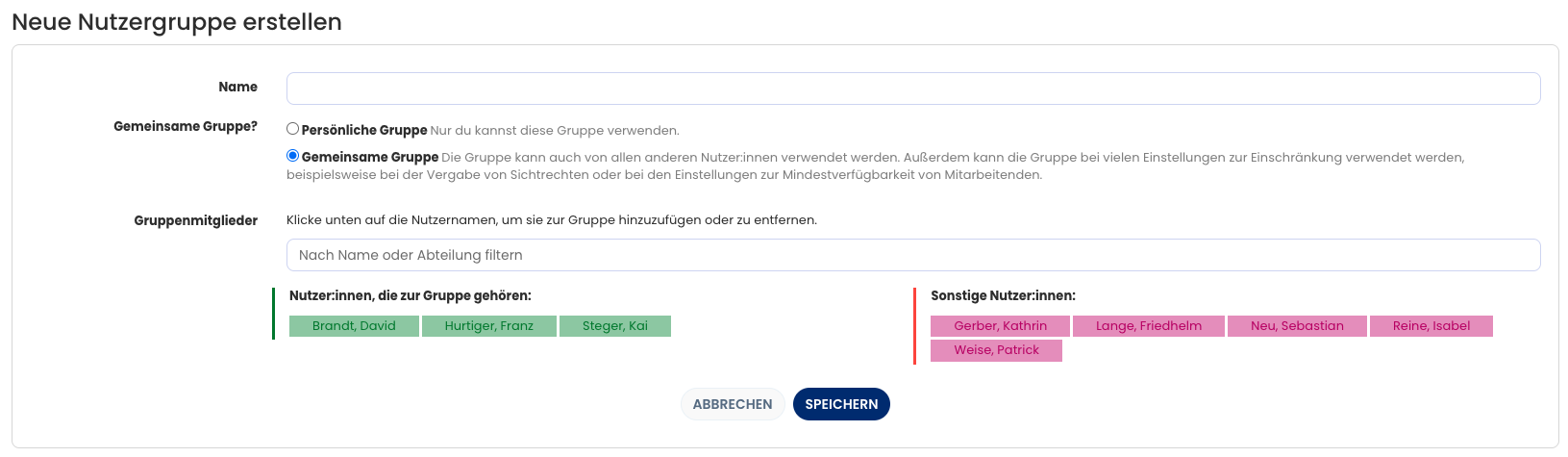Click the Gemeinsame Gruppe? question label
This screenshot has width=1568, height=457.
point(186,126)
